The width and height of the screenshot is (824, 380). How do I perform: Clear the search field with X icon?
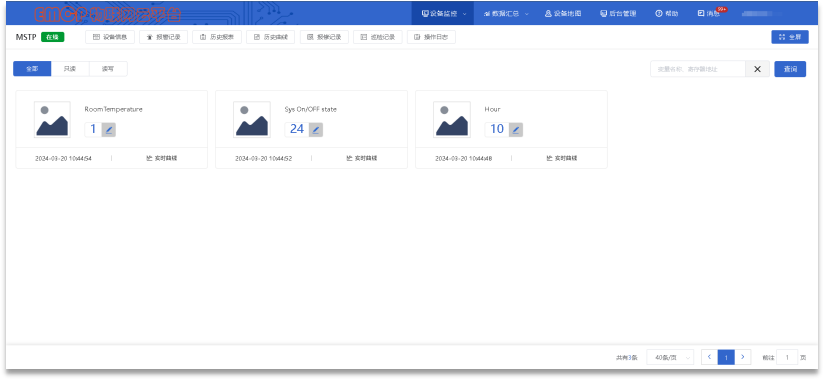click(x=758, y=69)
